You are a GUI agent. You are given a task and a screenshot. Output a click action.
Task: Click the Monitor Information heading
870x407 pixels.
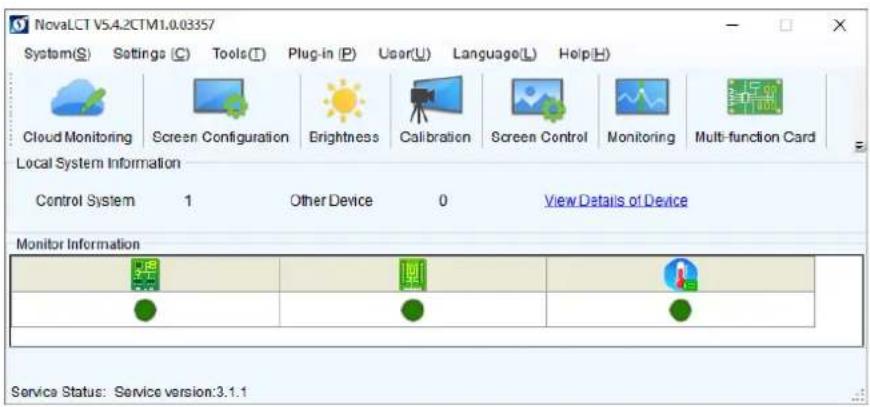(x=78, y=244)
